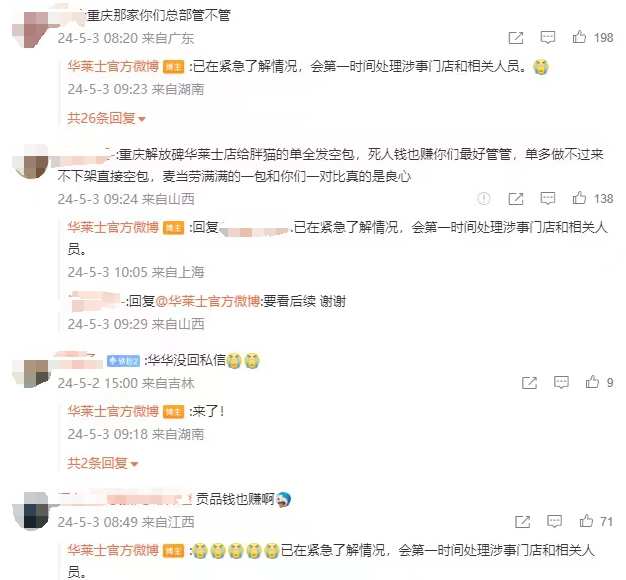Viewport: 626px width, 580px height.
Task: Share the Jilin comment with 9 likes
Action: (529, 382)
